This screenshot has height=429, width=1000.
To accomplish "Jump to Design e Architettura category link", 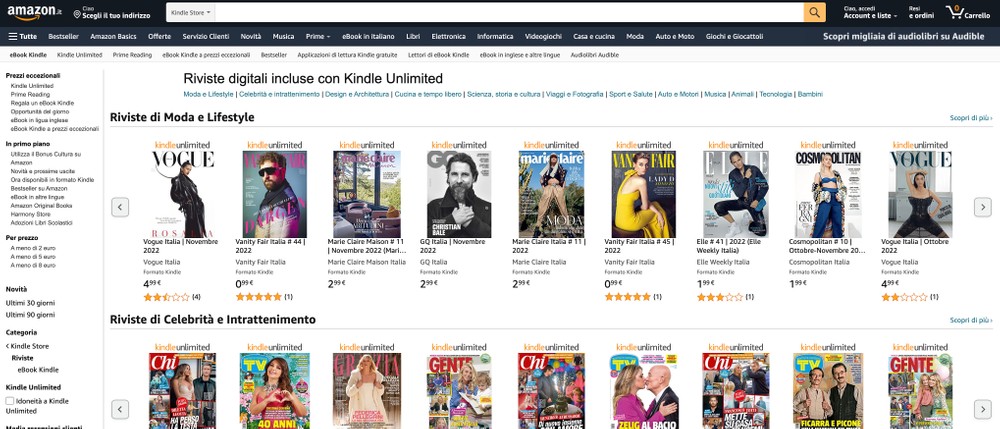I will click(357, 94).
